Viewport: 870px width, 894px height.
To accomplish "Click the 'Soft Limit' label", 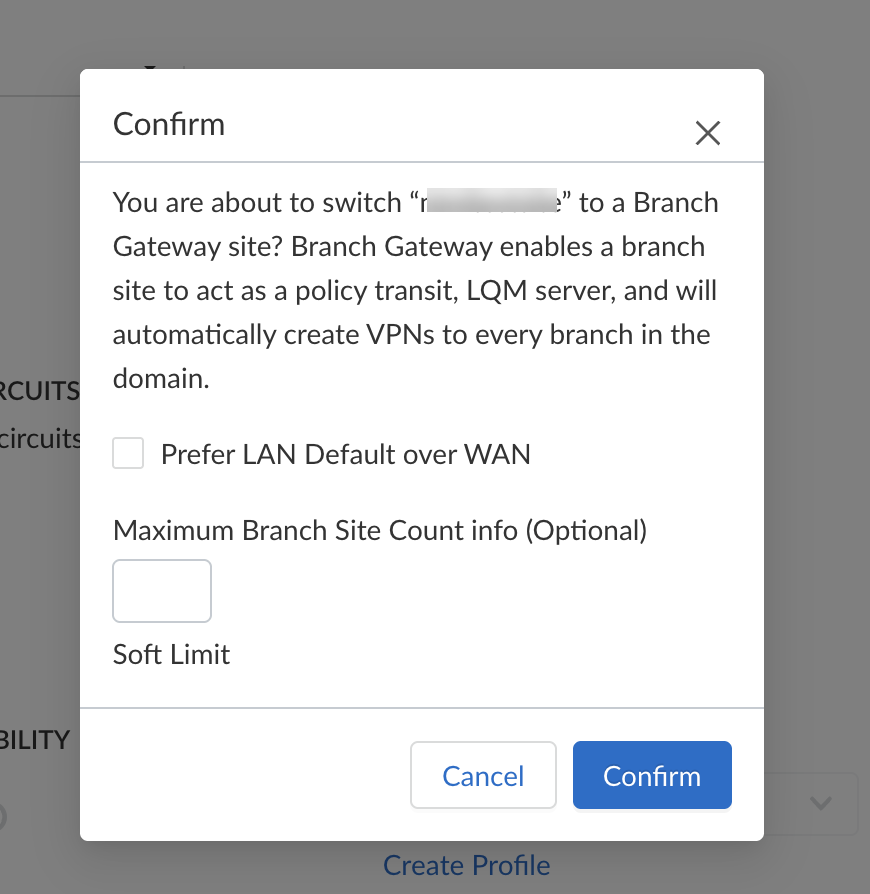I will click(x=172, y=654).
